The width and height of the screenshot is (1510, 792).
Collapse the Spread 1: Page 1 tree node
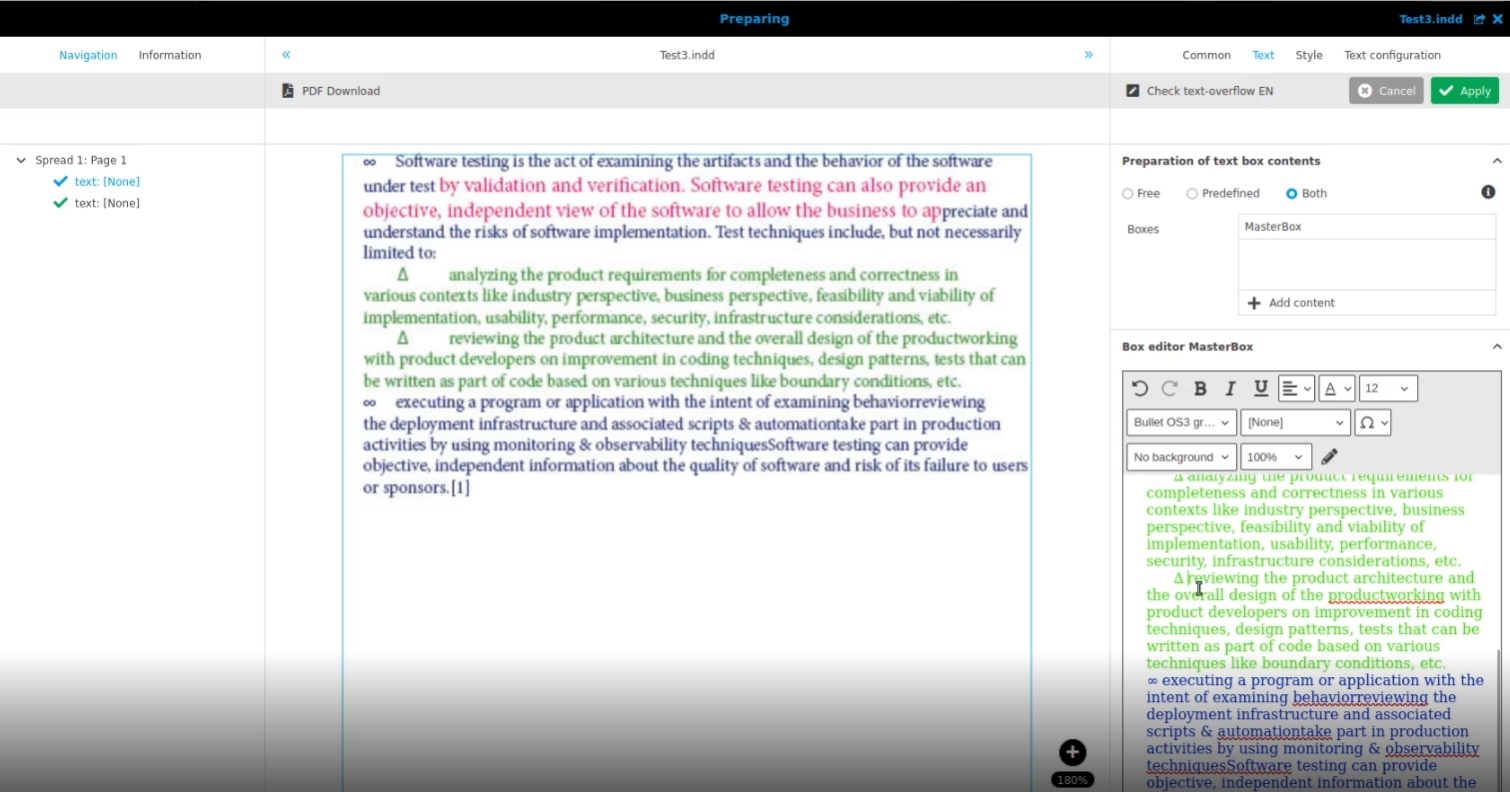[21, 160]
